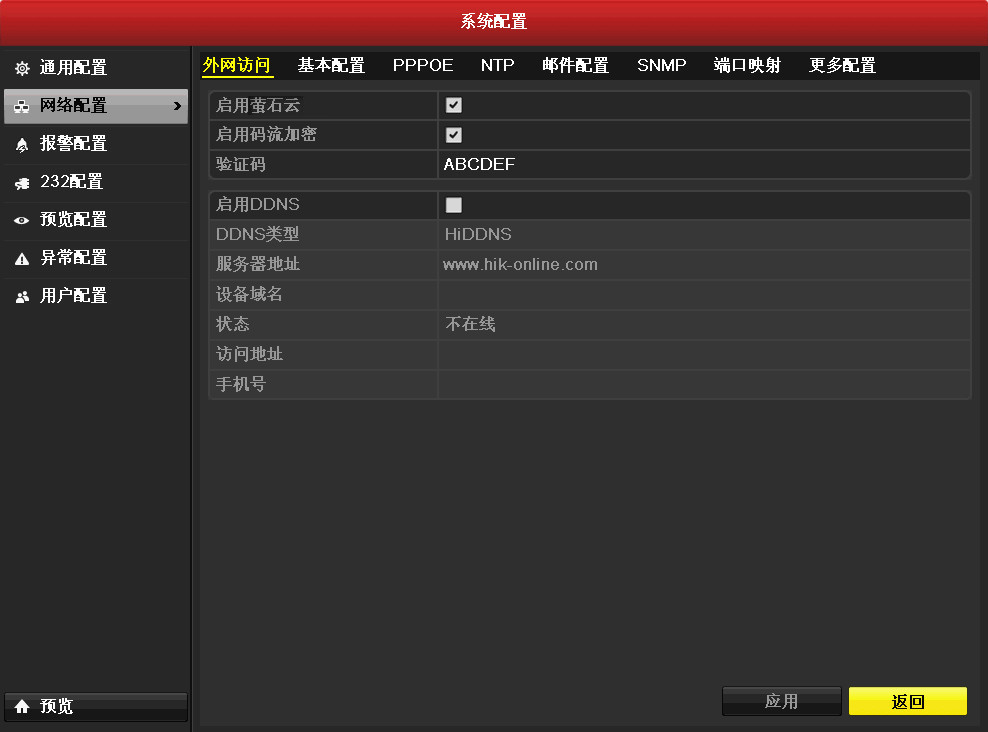
Task: Click the eye icon for 预览配置
Action: coord(22,221)
